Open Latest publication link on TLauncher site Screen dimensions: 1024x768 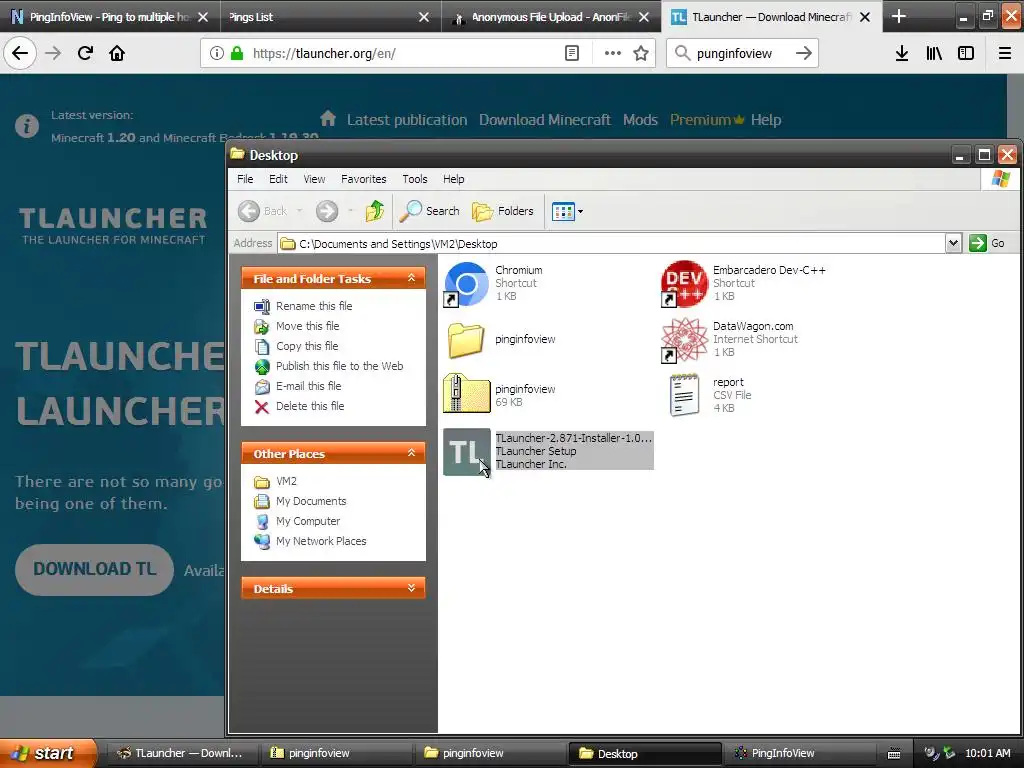(407, 120)
